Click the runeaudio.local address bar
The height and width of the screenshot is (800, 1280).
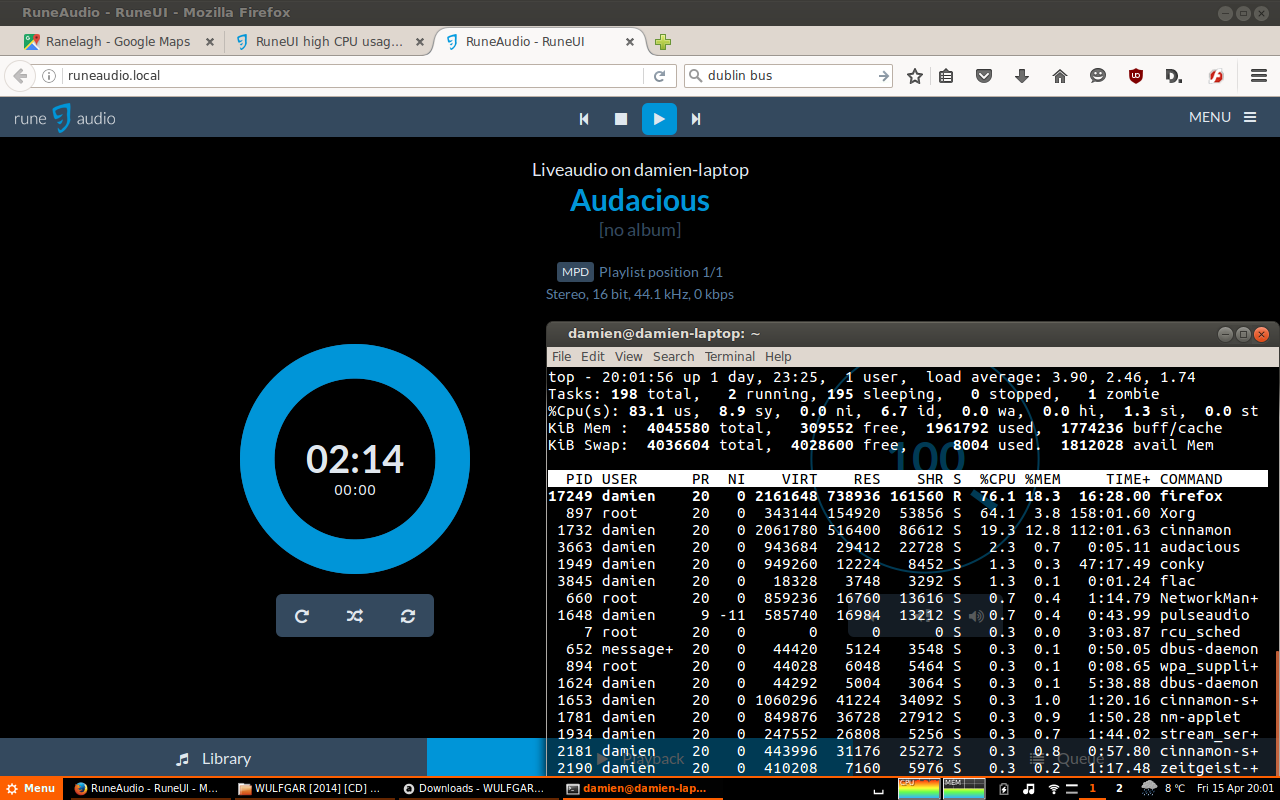coord(350,76)
